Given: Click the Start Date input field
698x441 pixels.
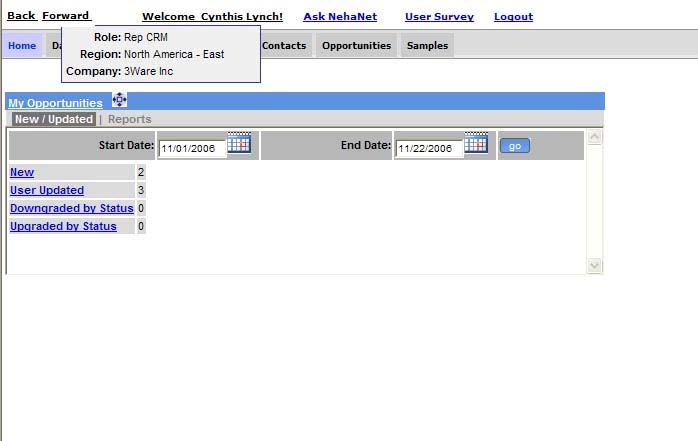Looking at the screenshot, I should click(190, 149).
